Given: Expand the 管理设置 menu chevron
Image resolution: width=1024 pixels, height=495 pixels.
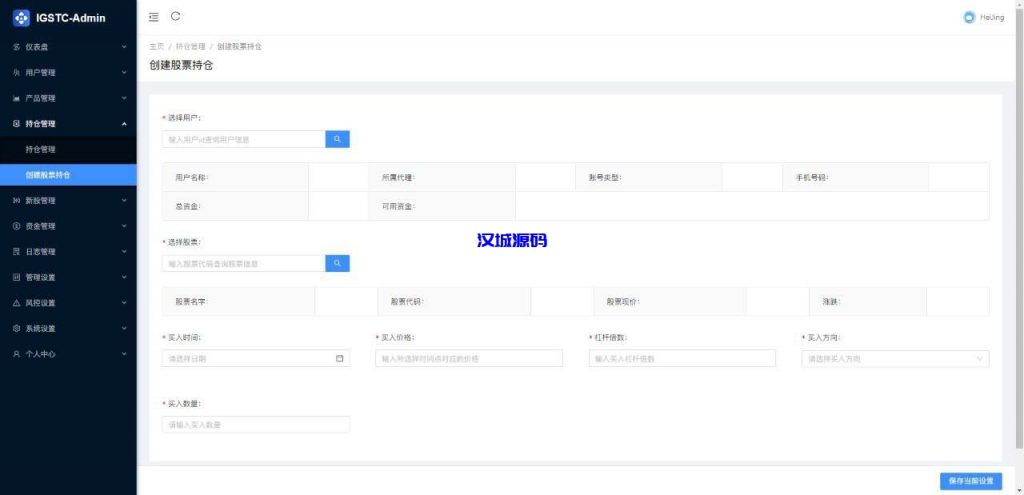Looking at the screenshot, I should point(124,277).
